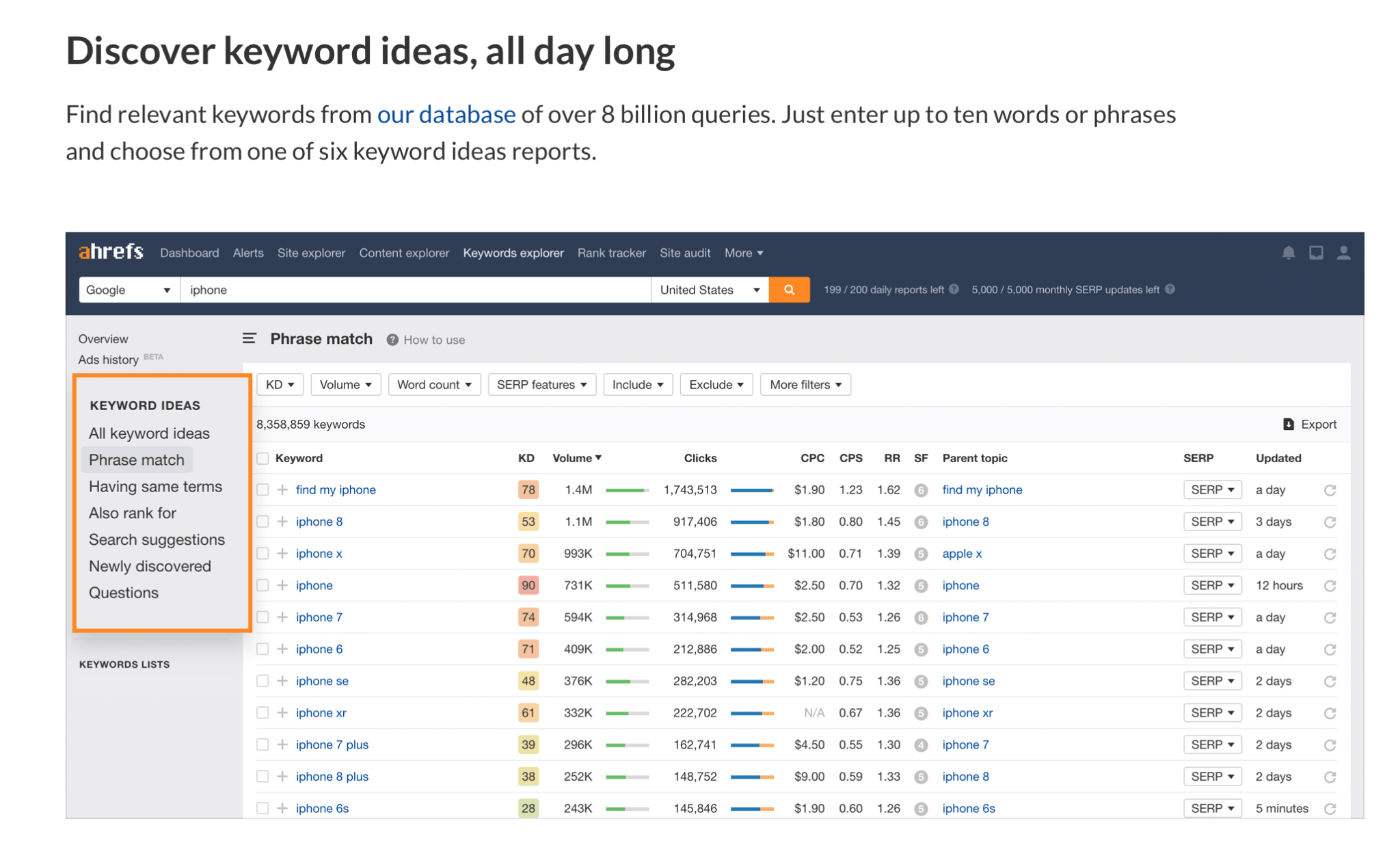Screen dimensions: 1400x860
Task: Check the iphone x row checkbox
Action: click(x=262, y=553)
